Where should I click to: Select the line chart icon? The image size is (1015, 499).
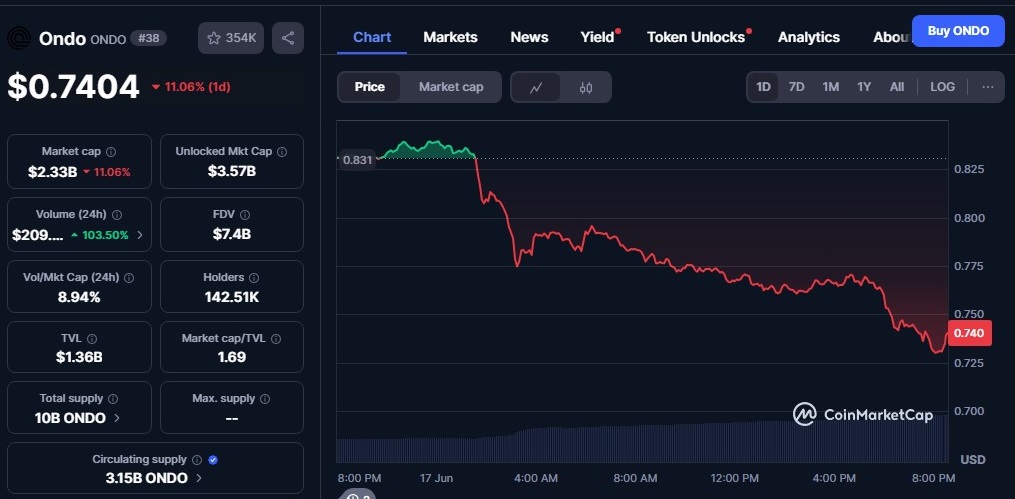pos(536,87)
